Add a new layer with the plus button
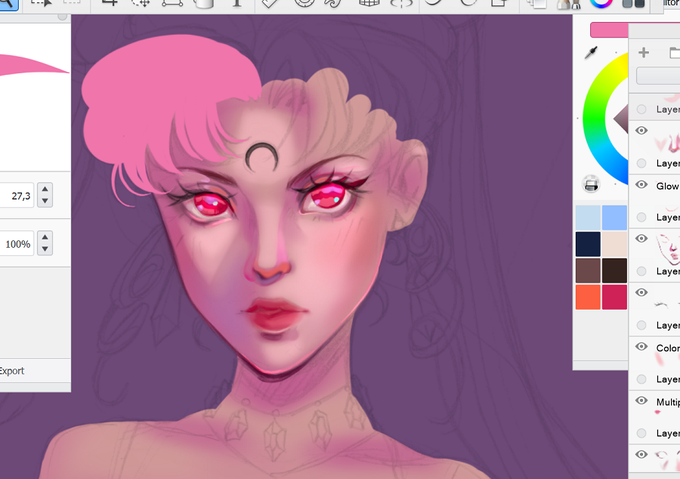The image size is (680, 479). click(x=644, y=52)
